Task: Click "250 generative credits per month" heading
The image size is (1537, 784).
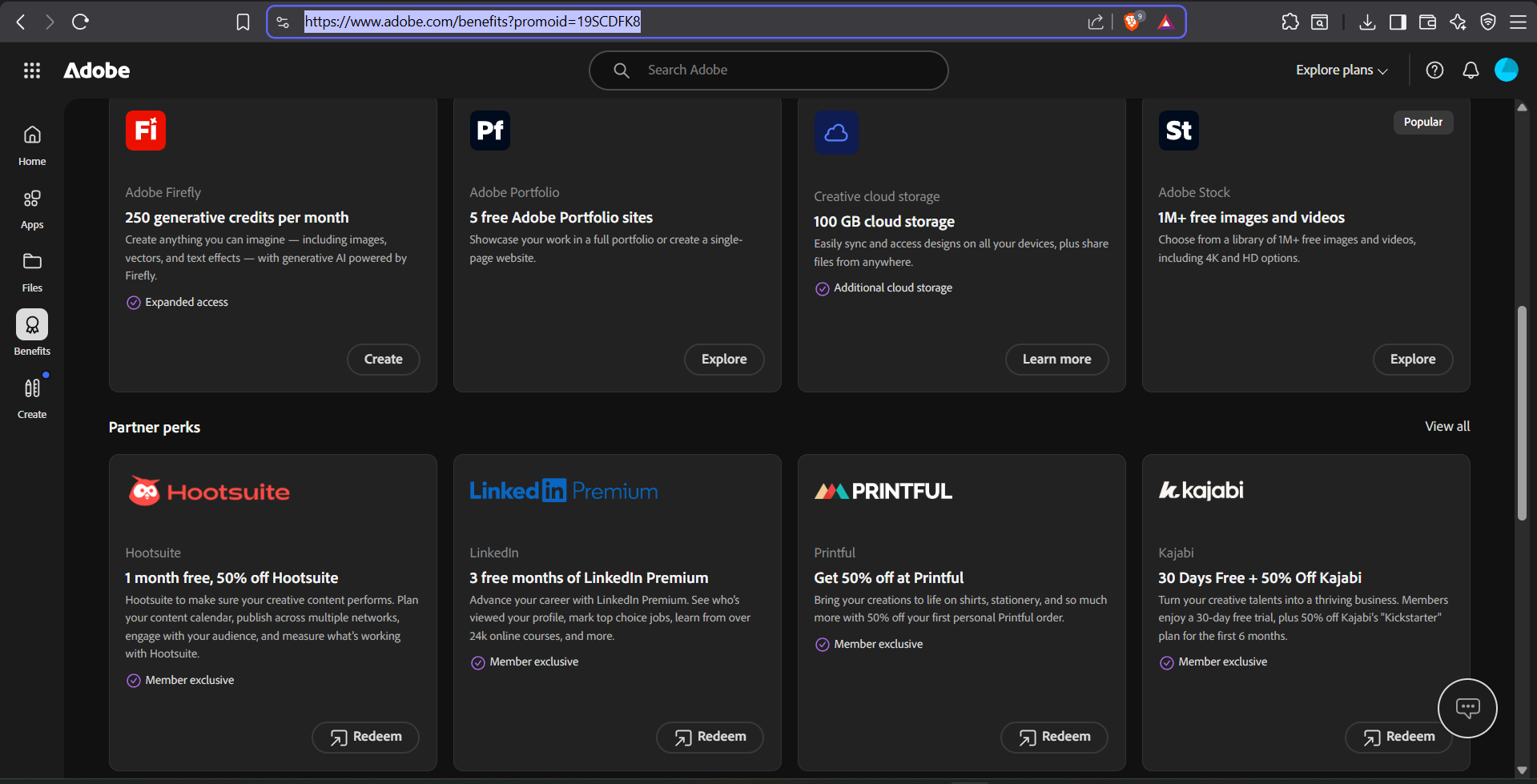Action: pyautogui.click(x=237, y=218)
